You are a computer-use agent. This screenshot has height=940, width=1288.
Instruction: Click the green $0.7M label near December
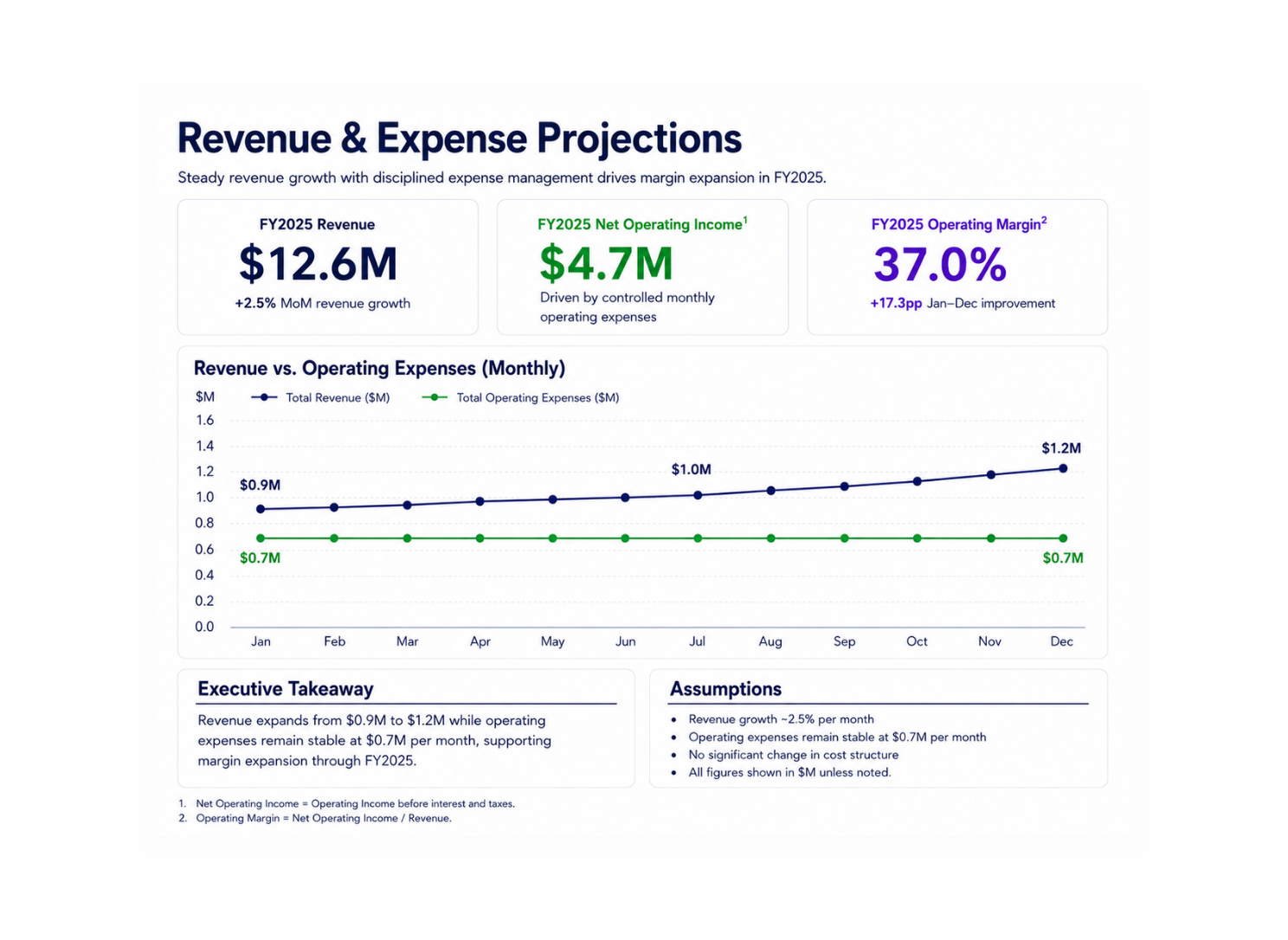click(1063, 558)
